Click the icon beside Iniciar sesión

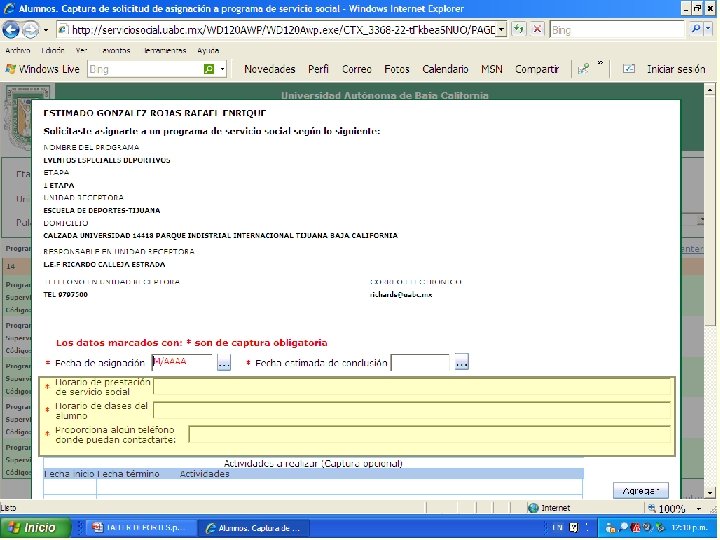pyautogui.click(x=629, y=69)
